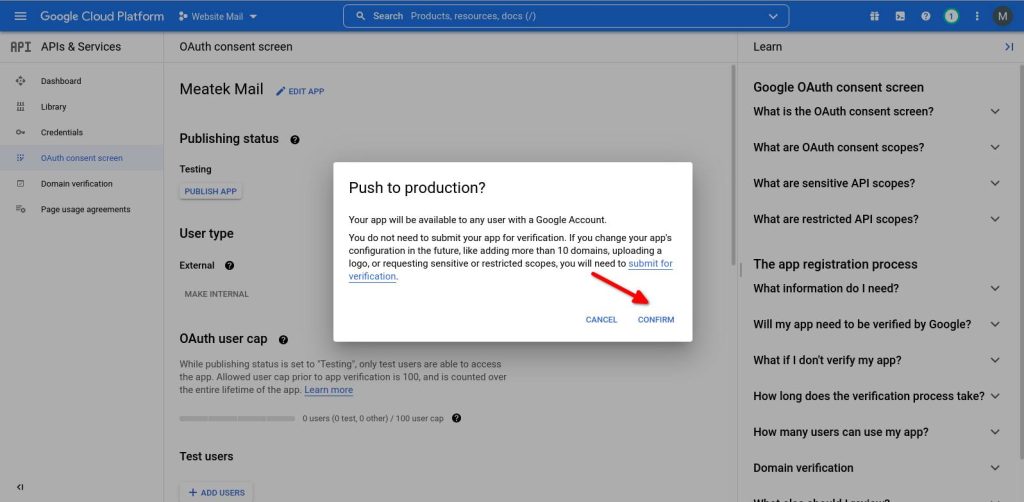Cancel the push to production dialog
The height and width of the screenshot is (502, 1024).
(x=601, y=320)
